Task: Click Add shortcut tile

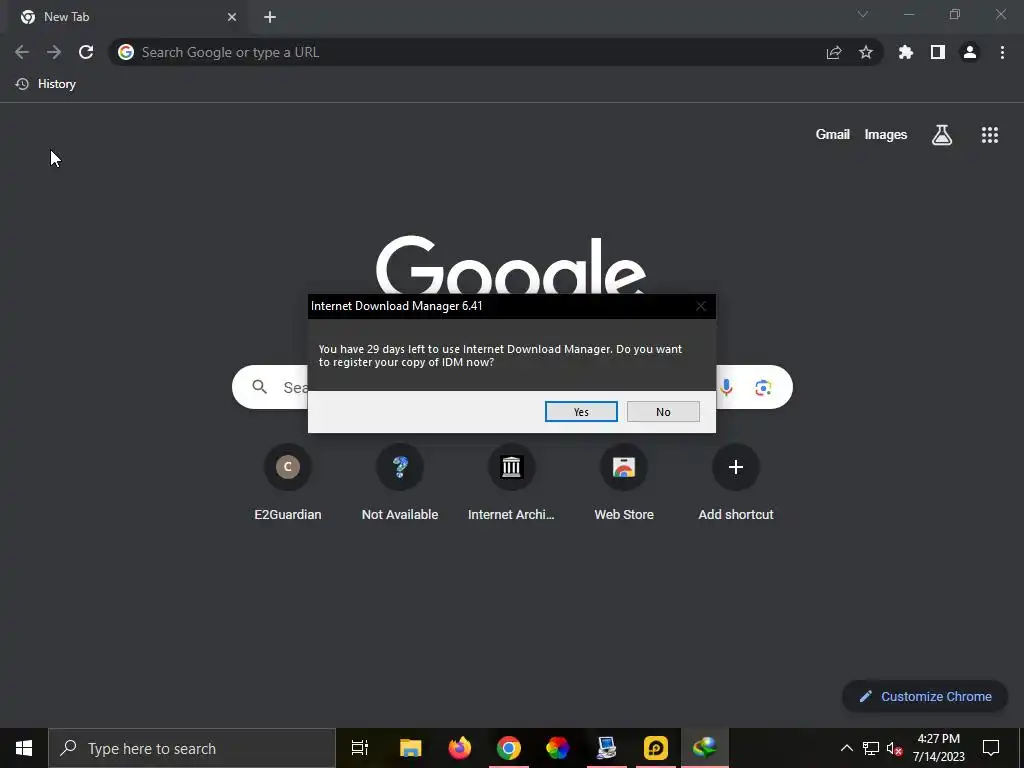Action: tap(736, 483)
